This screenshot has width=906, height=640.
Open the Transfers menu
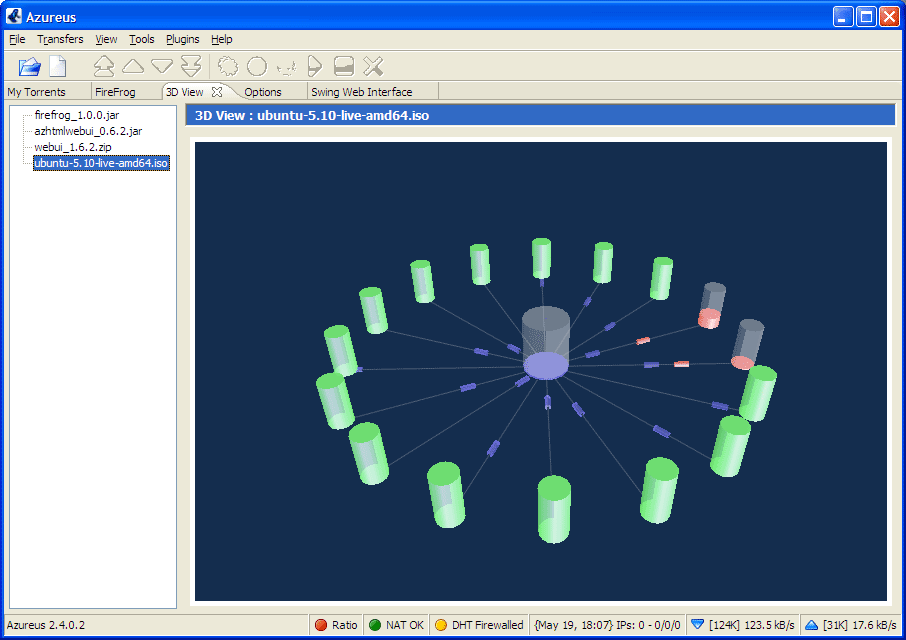pos(60,39)
